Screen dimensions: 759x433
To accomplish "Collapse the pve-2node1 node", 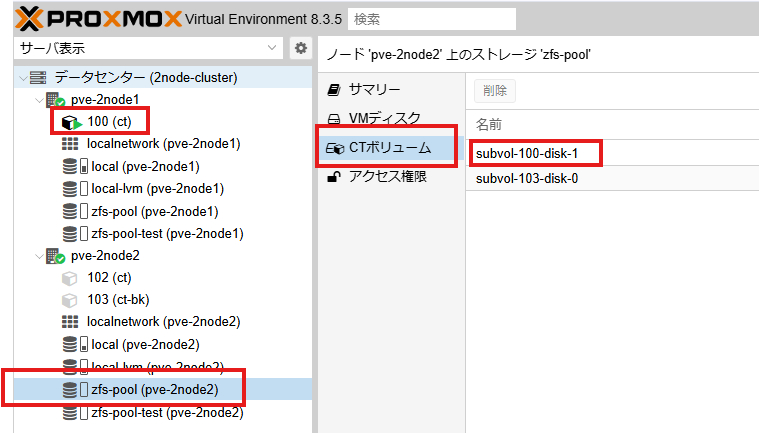I will pyautogui.click(x=39, y=100).
